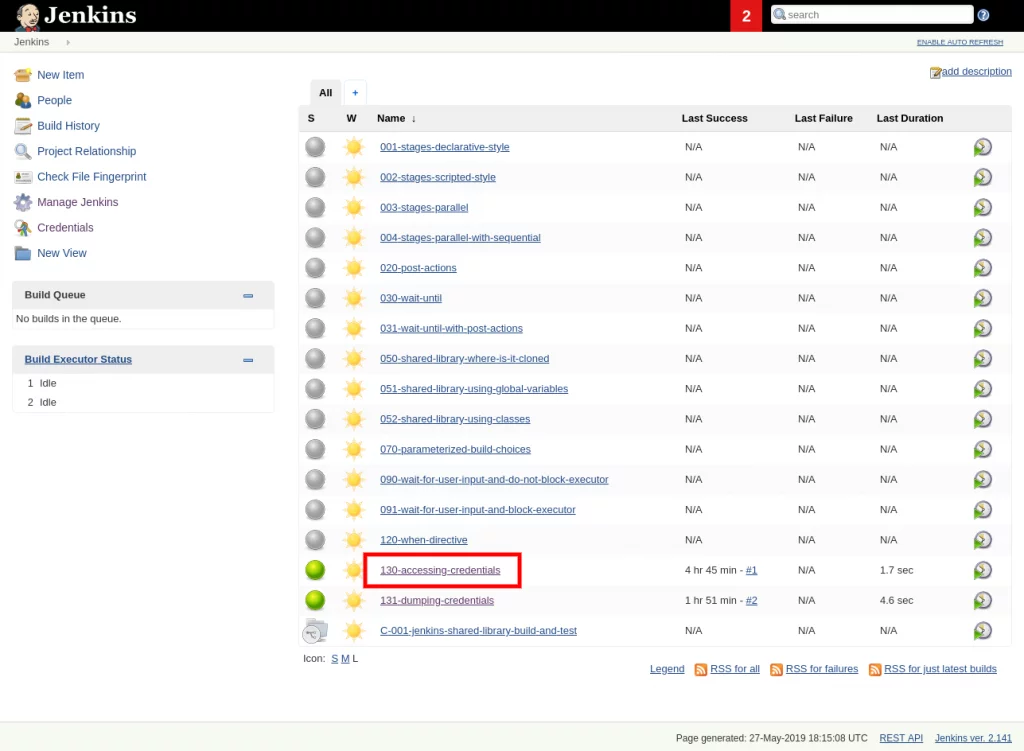Click the ENABLE AUTO REFRESH link
The width and height of the screenshot is (1024, 751).
[x=959, y=42]
